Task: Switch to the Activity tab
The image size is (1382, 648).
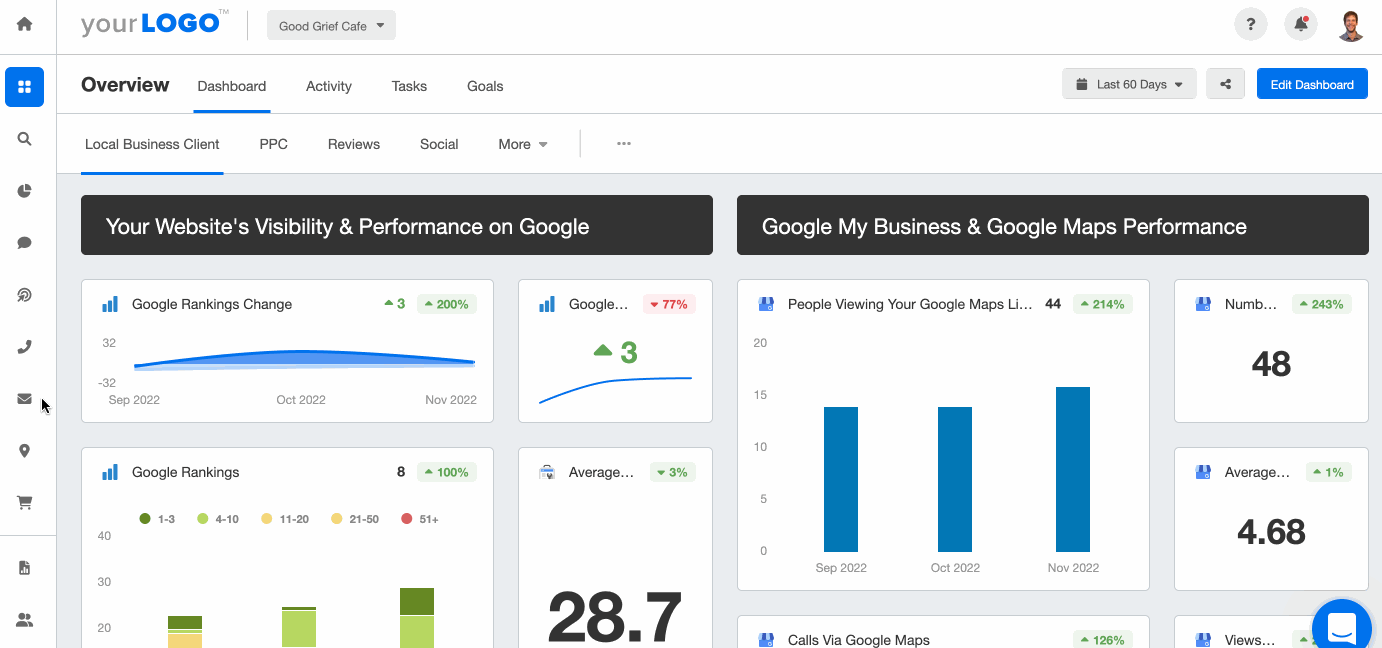Action: (329, 86)
